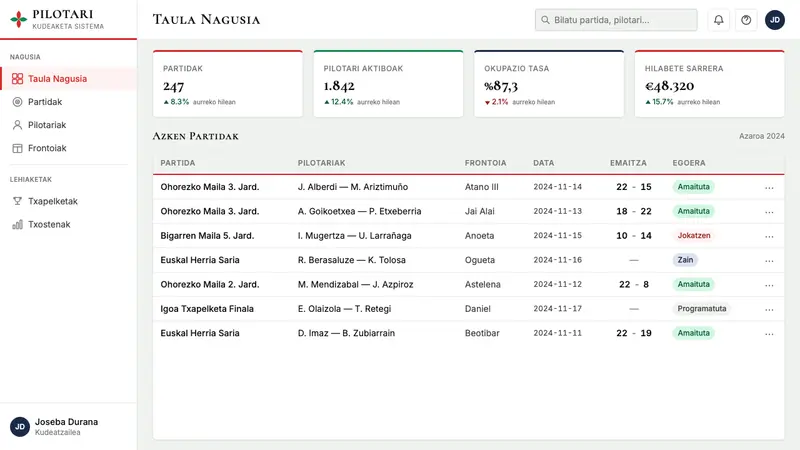Click the Amaituta badge in the Atano III row
This screenshot has width=800, height=450.
coord(693,187)
